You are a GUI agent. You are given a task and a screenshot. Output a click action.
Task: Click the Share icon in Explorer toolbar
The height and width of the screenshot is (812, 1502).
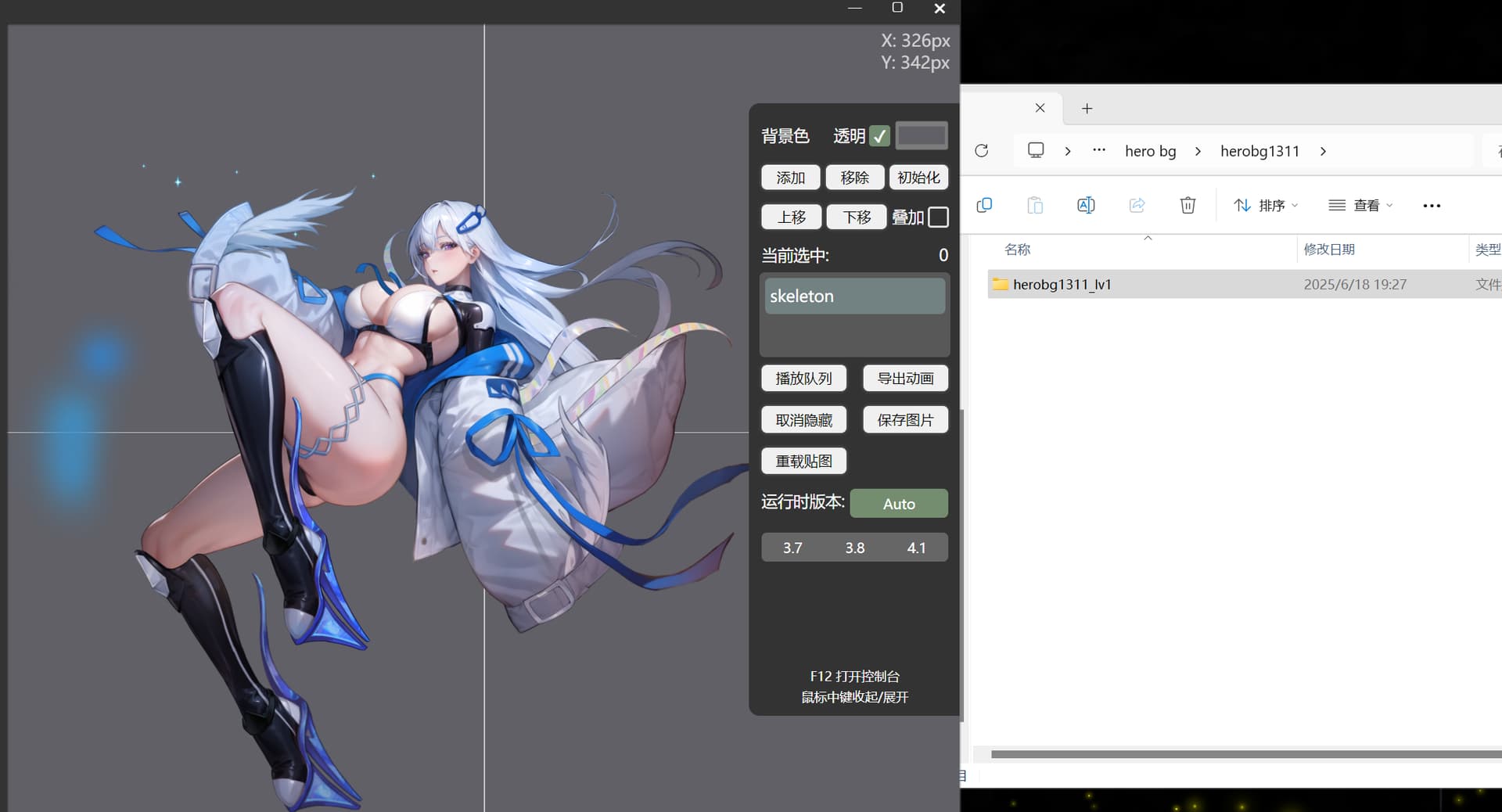(x=1137, y=205)
